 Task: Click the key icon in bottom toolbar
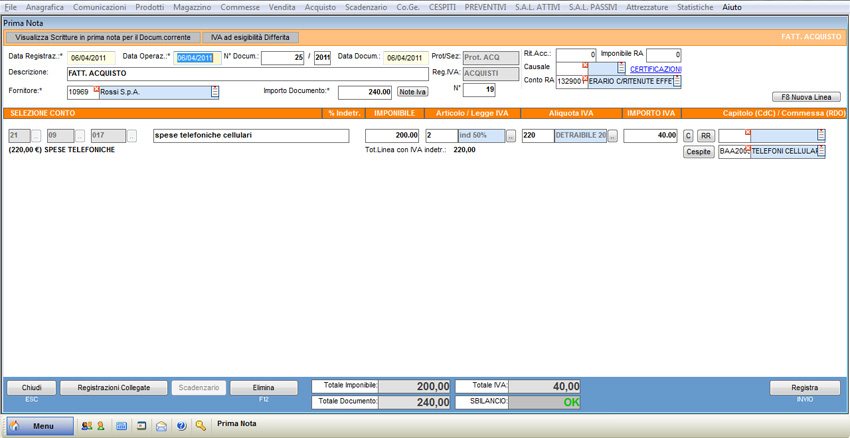[x=201, y=426]
